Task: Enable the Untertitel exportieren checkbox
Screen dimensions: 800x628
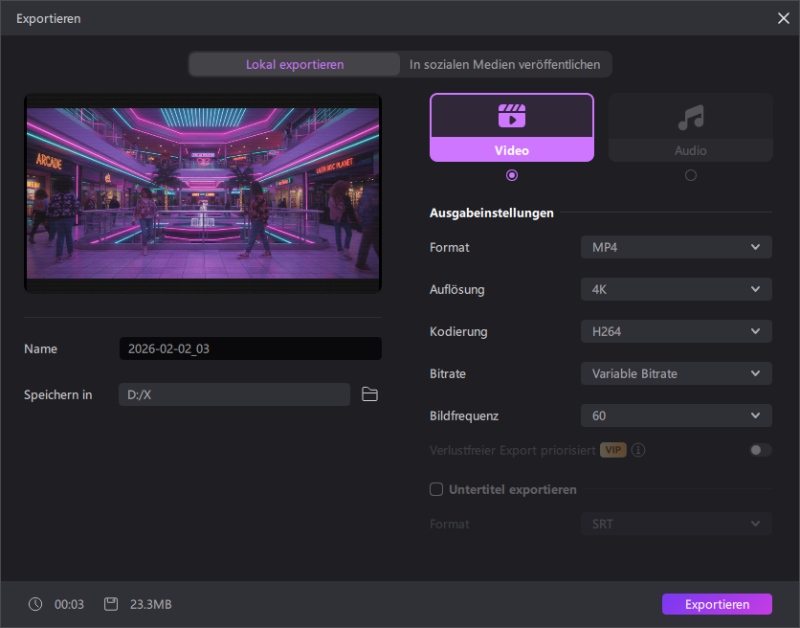Action: tap(436, 490)
